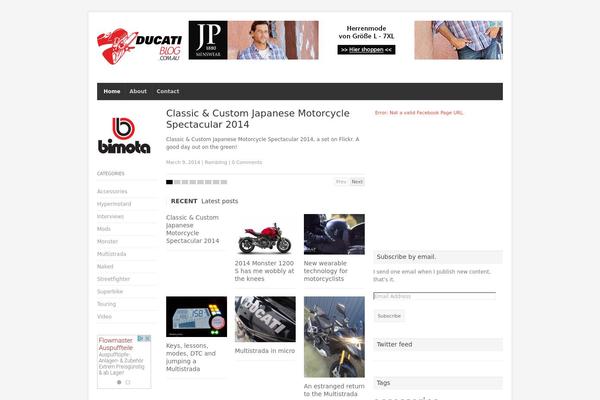Open featured post title Classic & Custom Japanese Motorcycle
The width and height of the screenshot is (600, 400).
tap(258, 119)
